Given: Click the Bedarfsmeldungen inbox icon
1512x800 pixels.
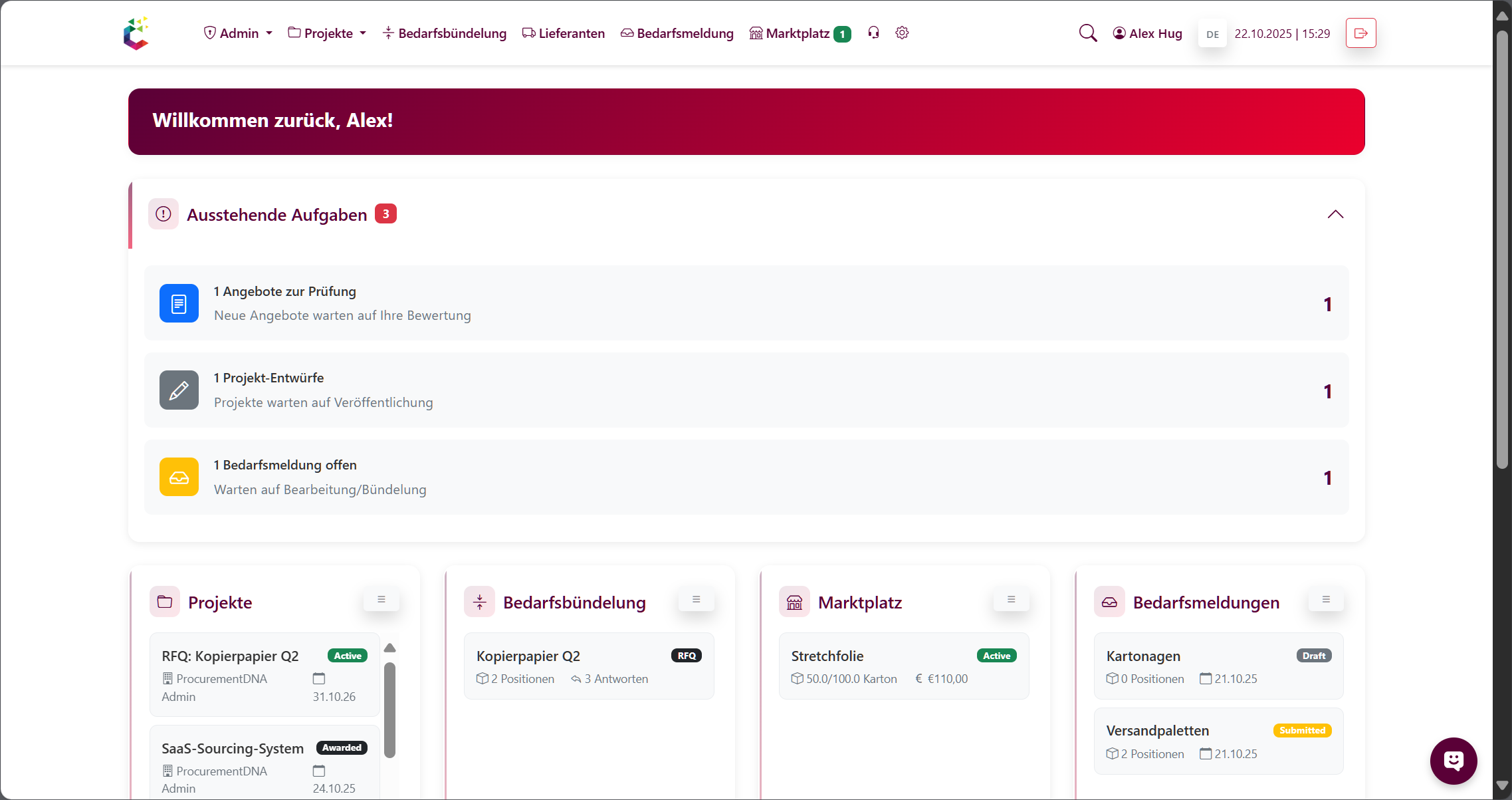Looking at the screenshot, I should coord(1109,602).
